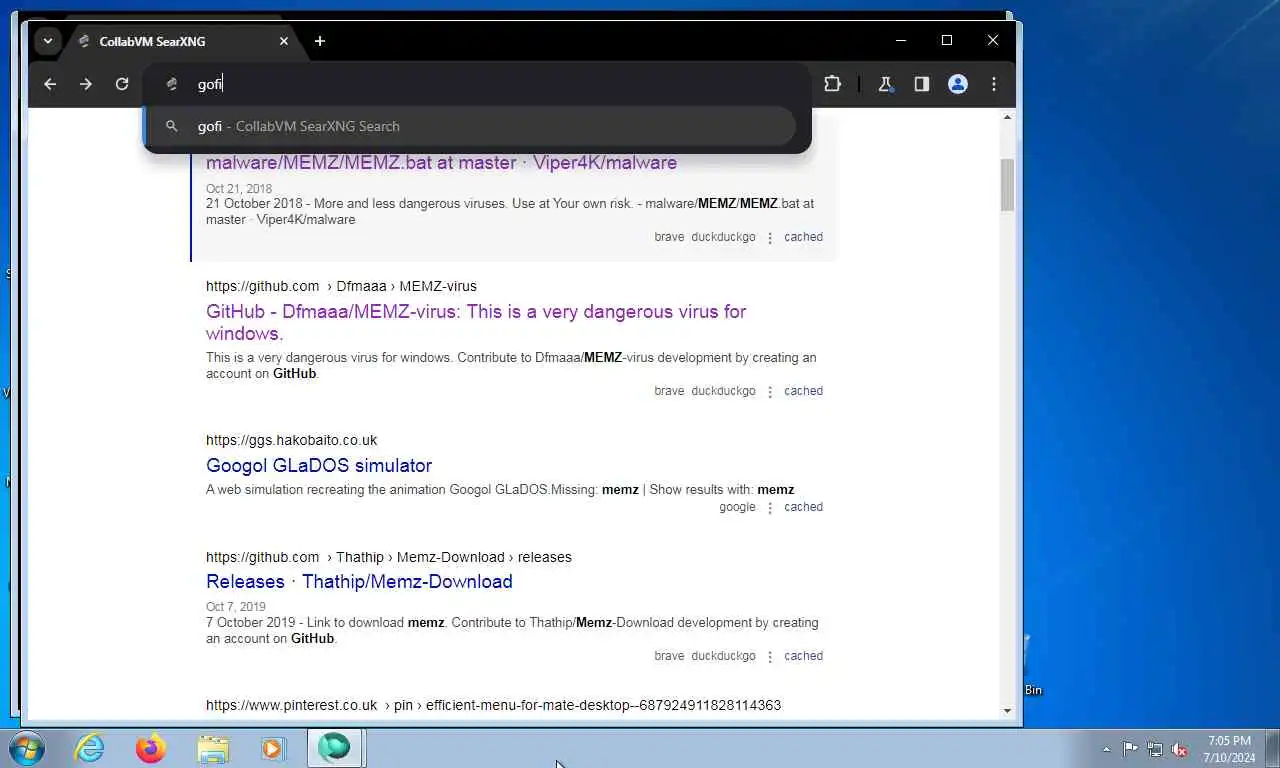1280x768 pixels.
Task: Choose the 'gofi - CollabVM SearXNG Search' suggestion
Action: pos(470,126)
